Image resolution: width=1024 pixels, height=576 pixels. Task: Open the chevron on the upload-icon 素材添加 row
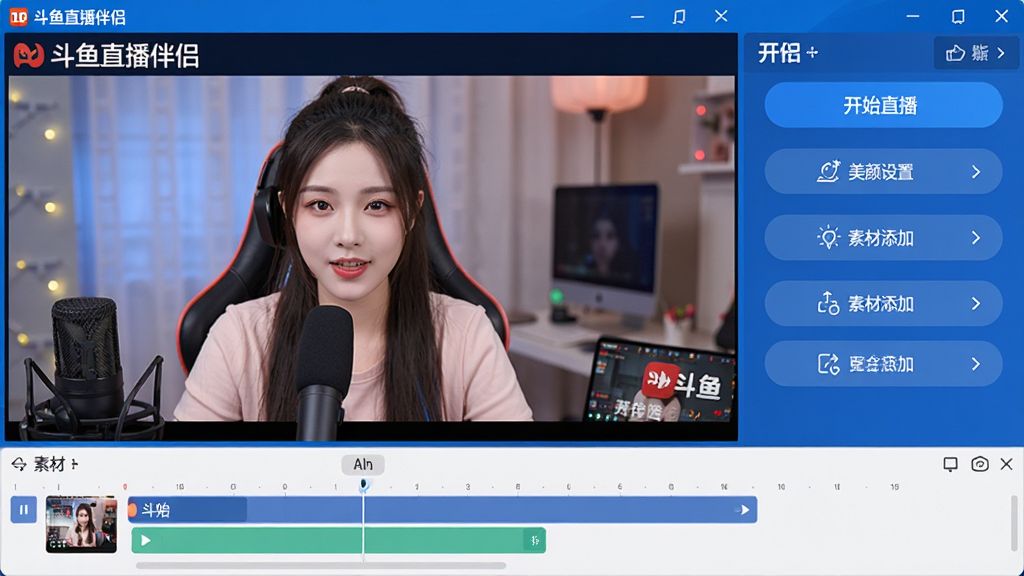tap(976, 304)
